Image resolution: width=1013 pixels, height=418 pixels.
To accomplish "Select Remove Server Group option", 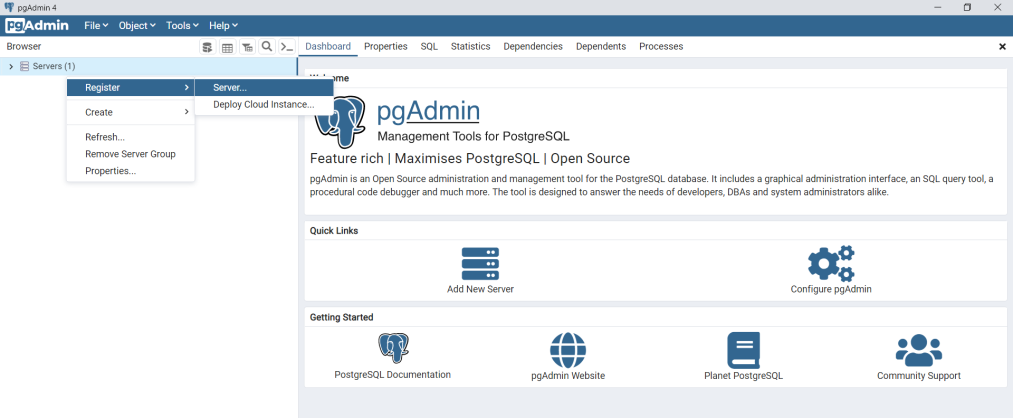I will coord(131,154).
